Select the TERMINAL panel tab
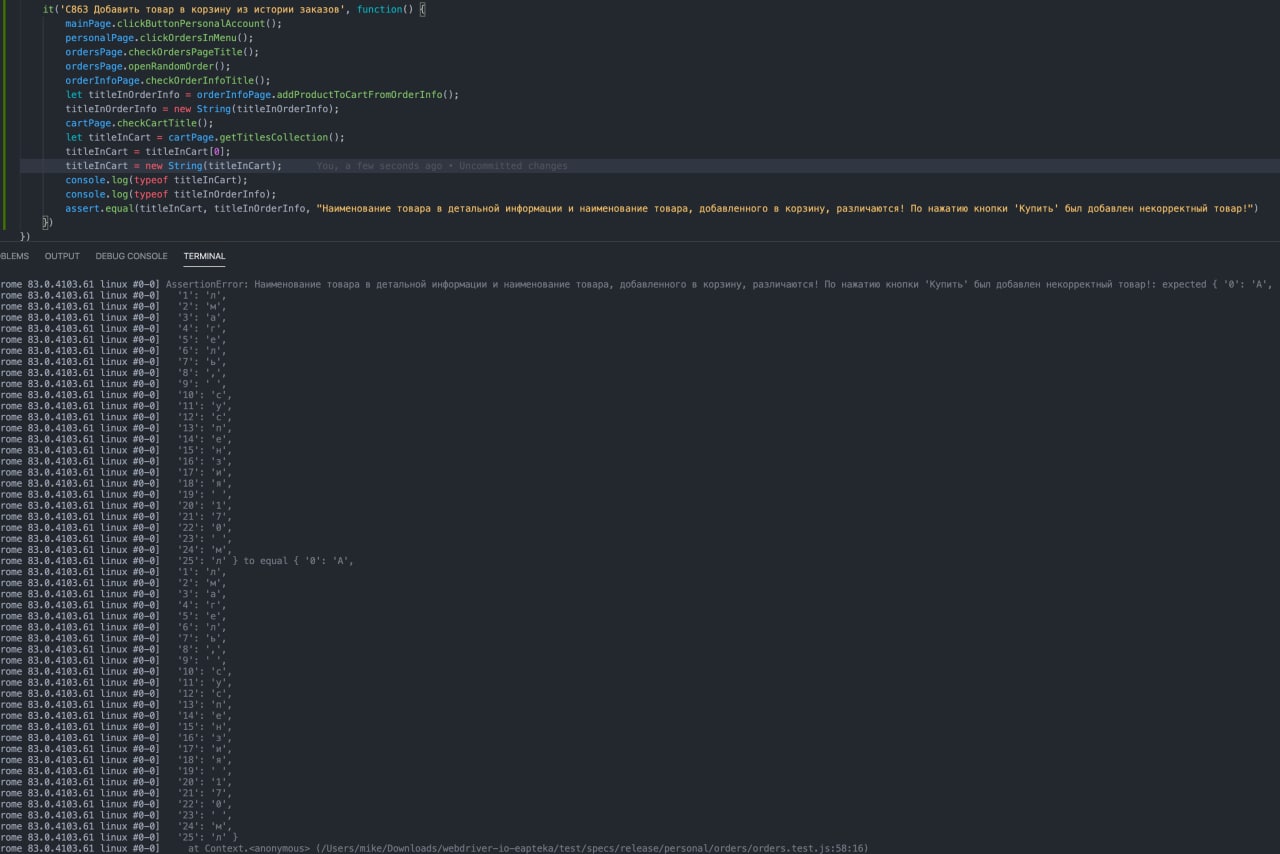This screenshot has height=854, width=1280. [204, 256]
